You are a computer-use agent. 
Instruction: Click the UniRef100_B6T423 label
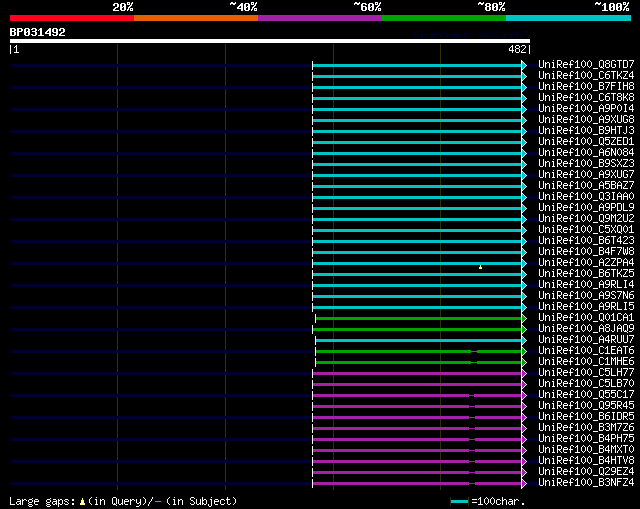(x=586, y=241)
